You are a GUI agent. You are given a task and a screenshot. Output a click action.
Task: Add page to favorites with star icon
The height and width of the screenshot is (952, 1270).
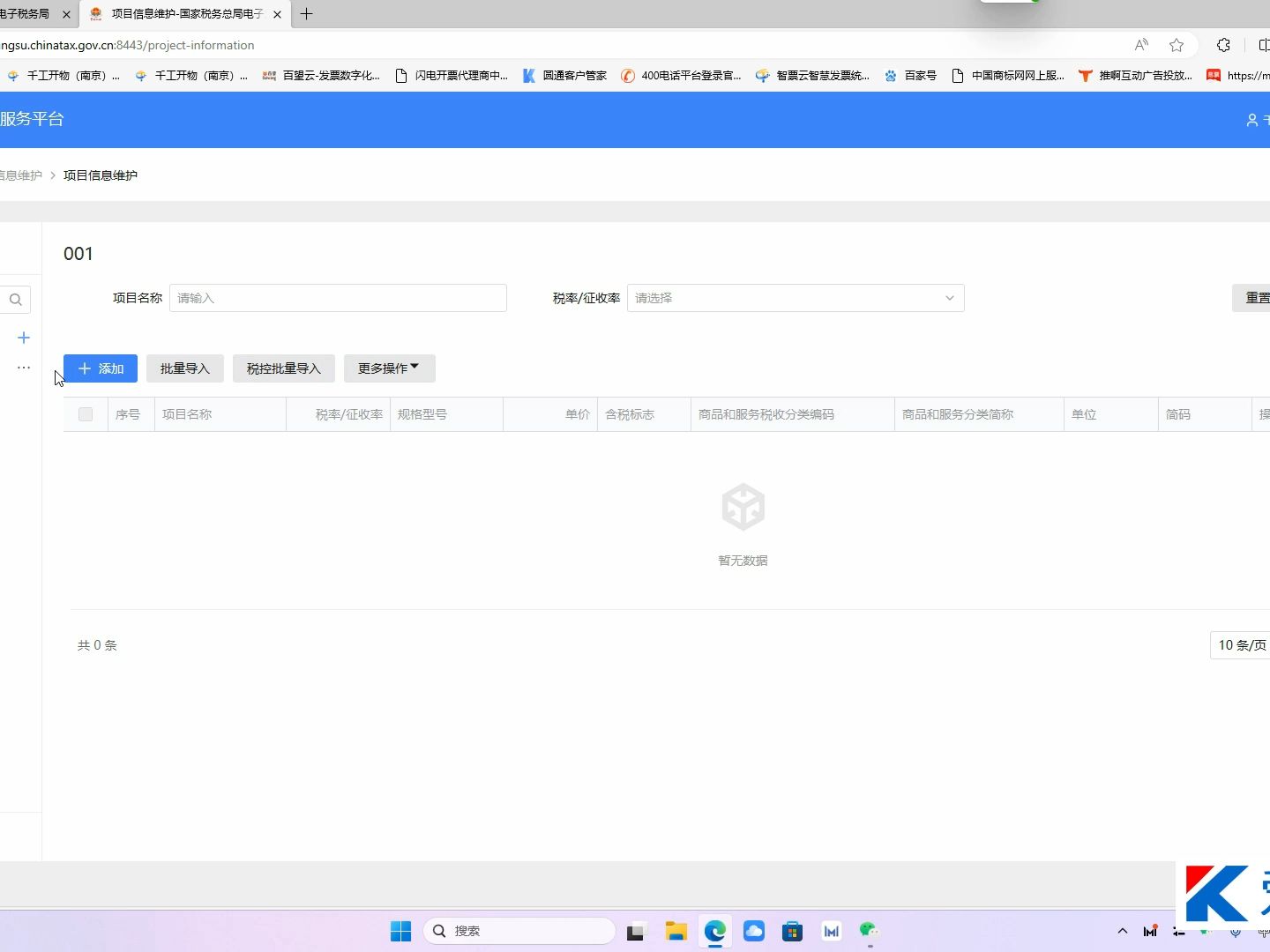tap(1177, 45)
